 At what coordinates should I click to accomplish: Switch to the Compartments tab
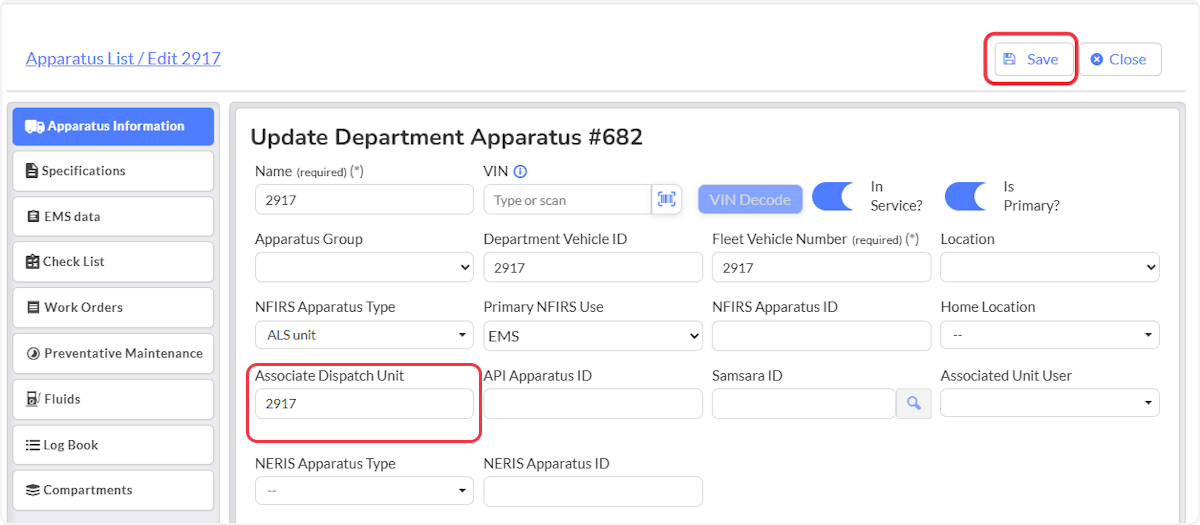point(113,490)
